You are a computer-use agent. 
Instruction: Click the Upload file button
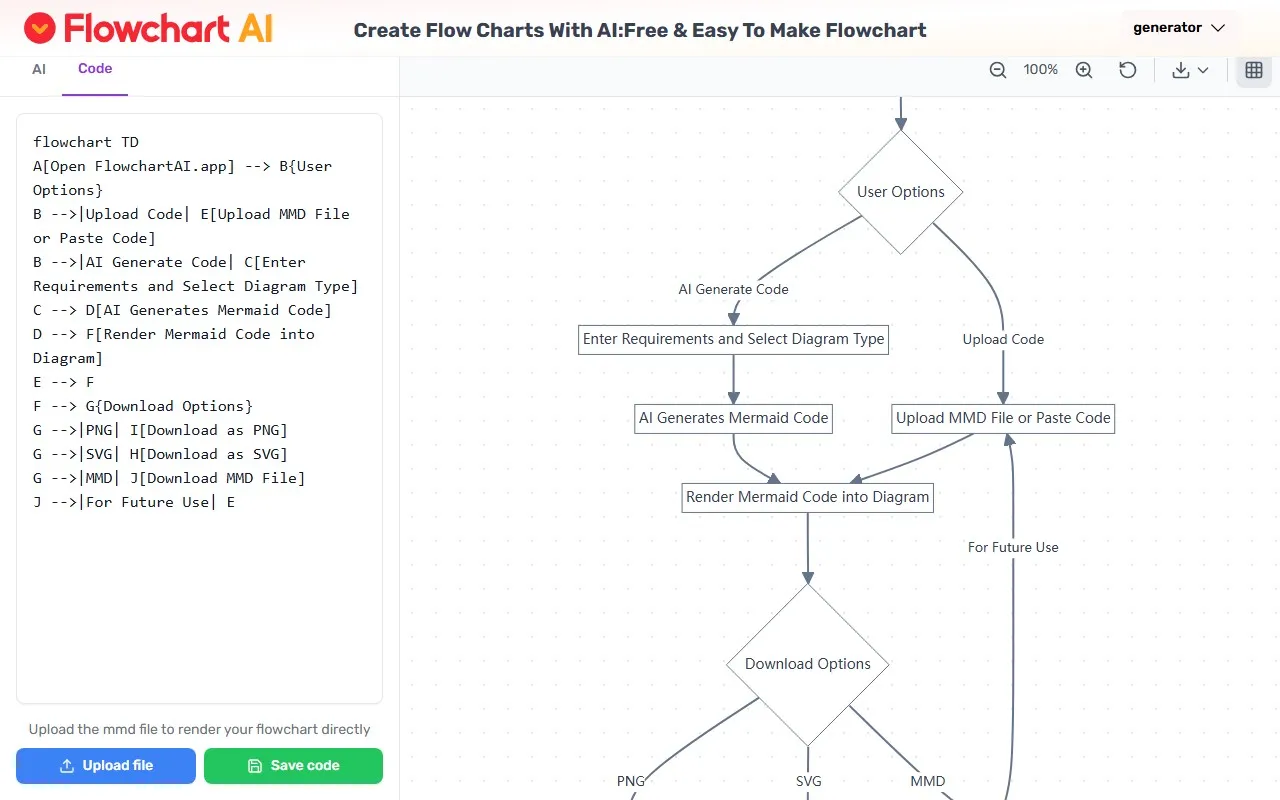pyautogui.click(x=106, y=766)
